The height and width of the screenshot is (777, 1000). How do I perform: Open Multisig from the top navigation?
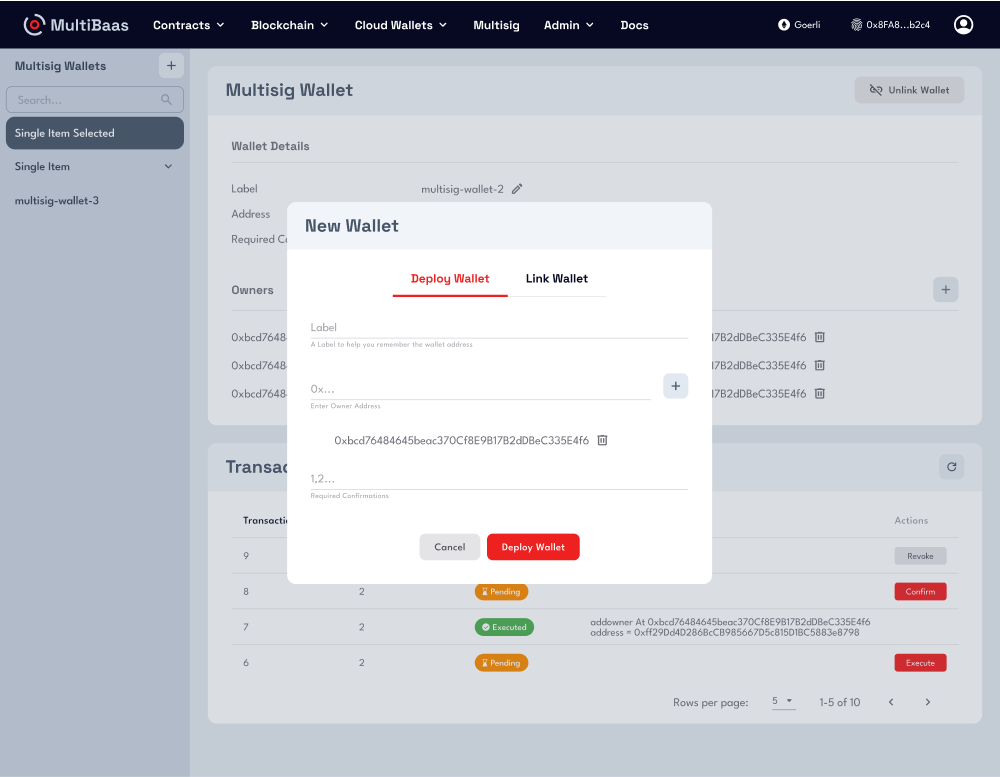tap(496, 25)
